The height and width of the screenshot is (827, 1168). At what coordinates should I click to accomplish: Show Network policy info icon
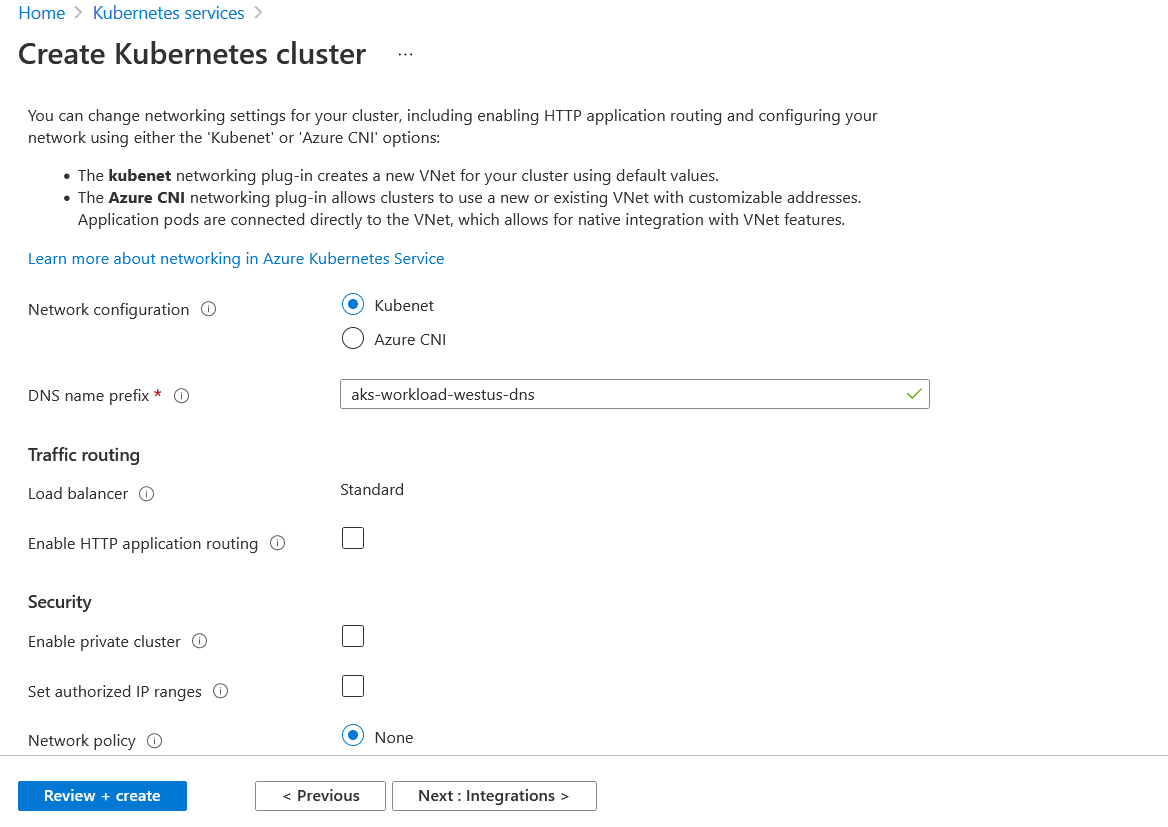click(x=154, y=741)
